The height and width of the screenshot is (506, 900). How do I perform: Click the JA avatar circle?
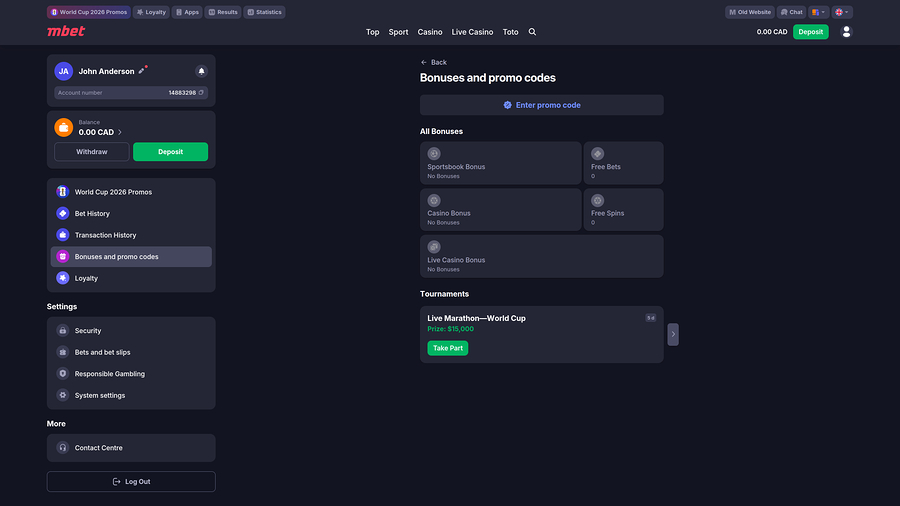point(64,71)
